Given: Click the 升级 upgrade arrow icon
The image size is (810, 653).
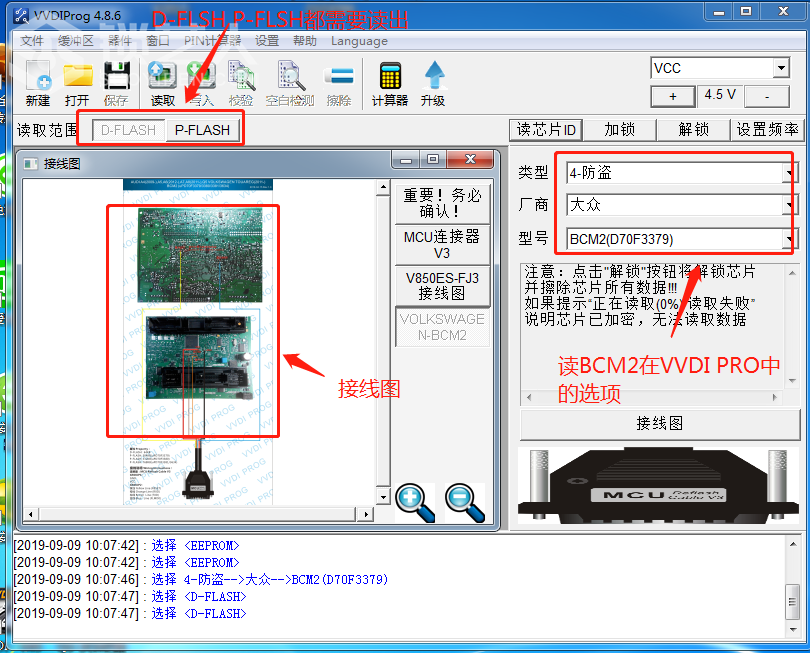Looking at the screenshot, I should coord(433,83).
